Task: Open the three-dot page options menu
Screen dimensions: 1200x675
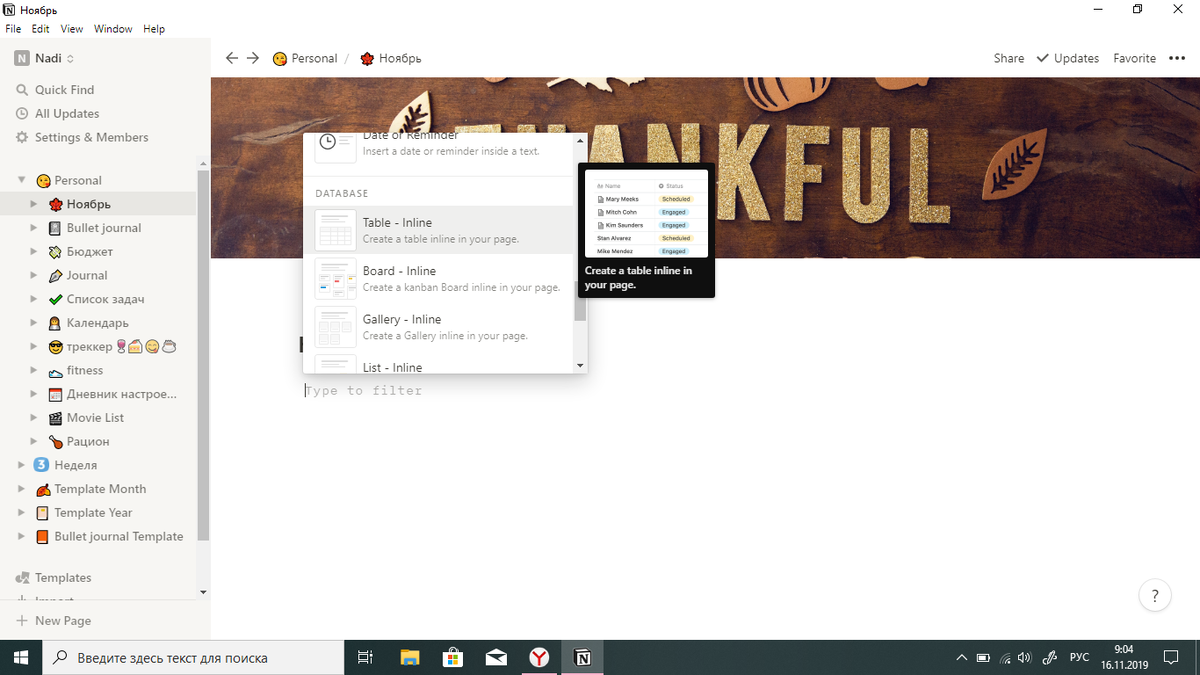Action: (1176, 58)
